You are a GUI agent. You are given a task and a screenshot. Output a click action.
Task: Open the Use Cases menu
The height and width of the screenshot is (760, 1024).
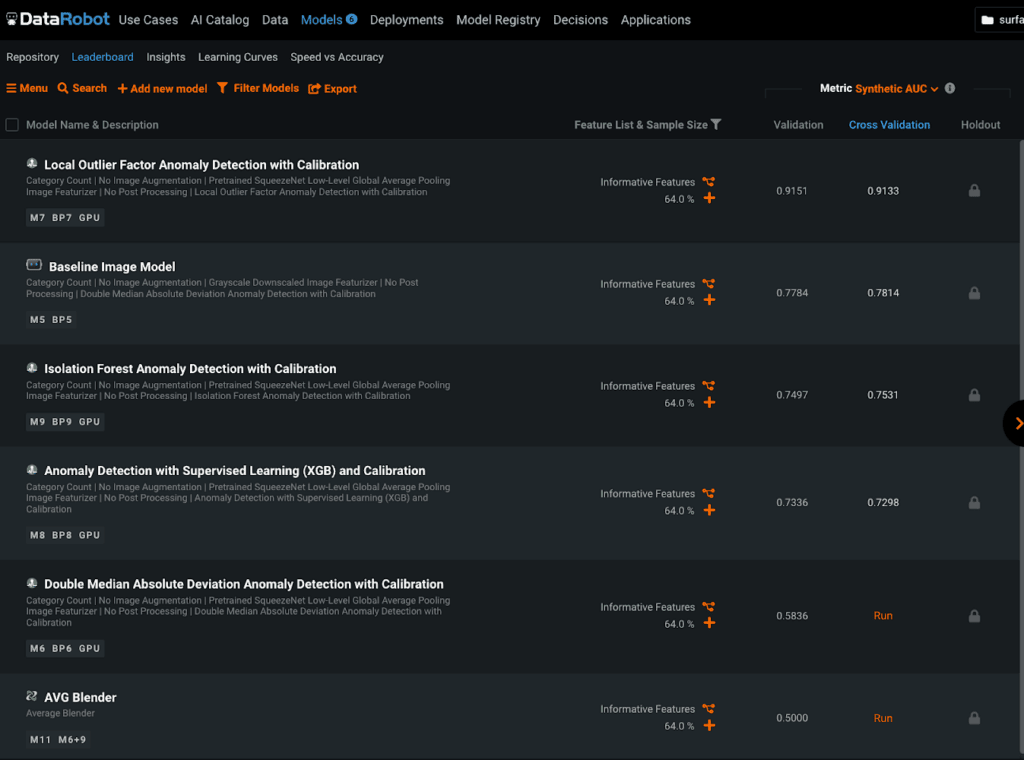[x=148, y=20]
